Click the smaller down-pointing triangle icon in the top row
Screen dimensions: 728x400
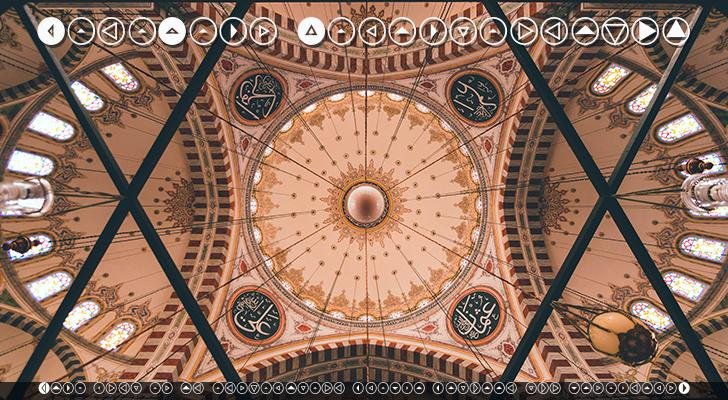[463, 31]
